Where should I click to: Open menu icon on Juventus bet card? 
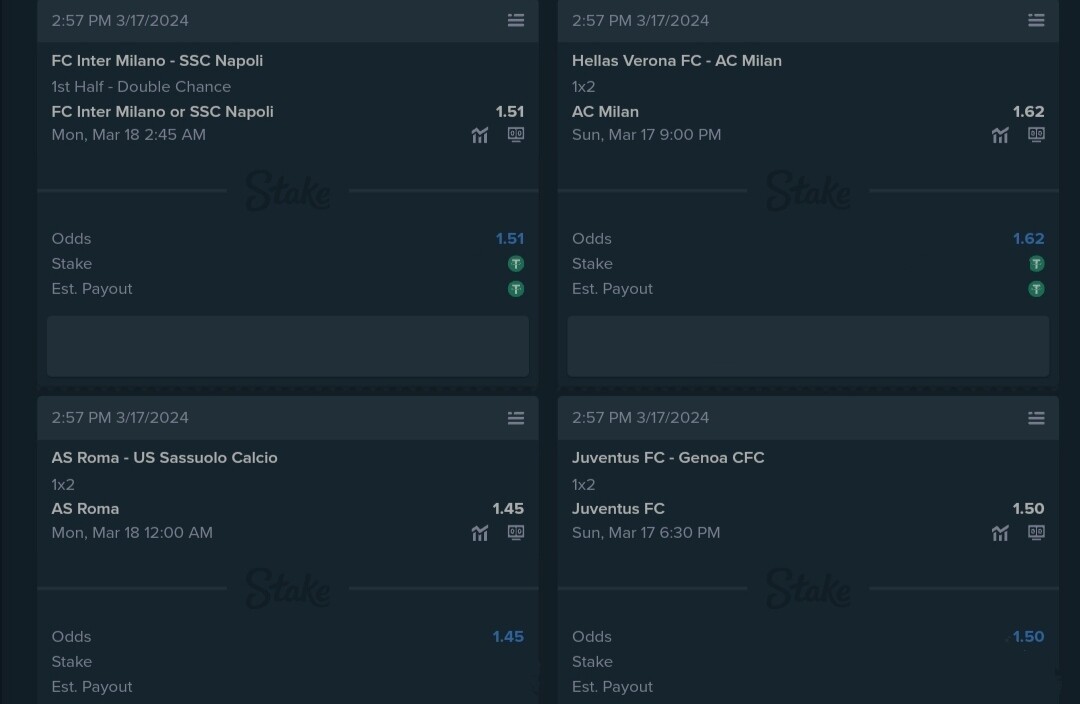point(1036,418)
